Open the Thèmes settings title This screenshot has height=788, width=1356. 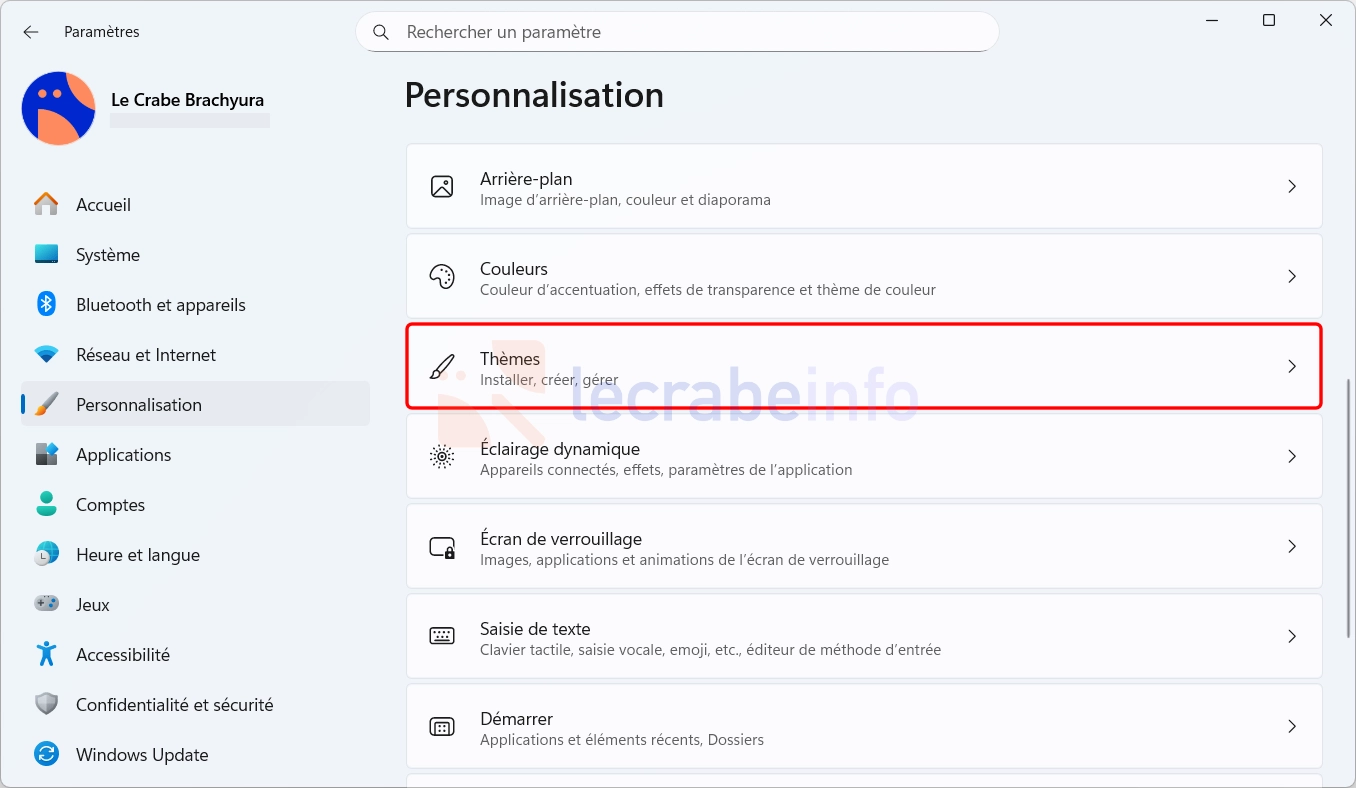[510, 359]
